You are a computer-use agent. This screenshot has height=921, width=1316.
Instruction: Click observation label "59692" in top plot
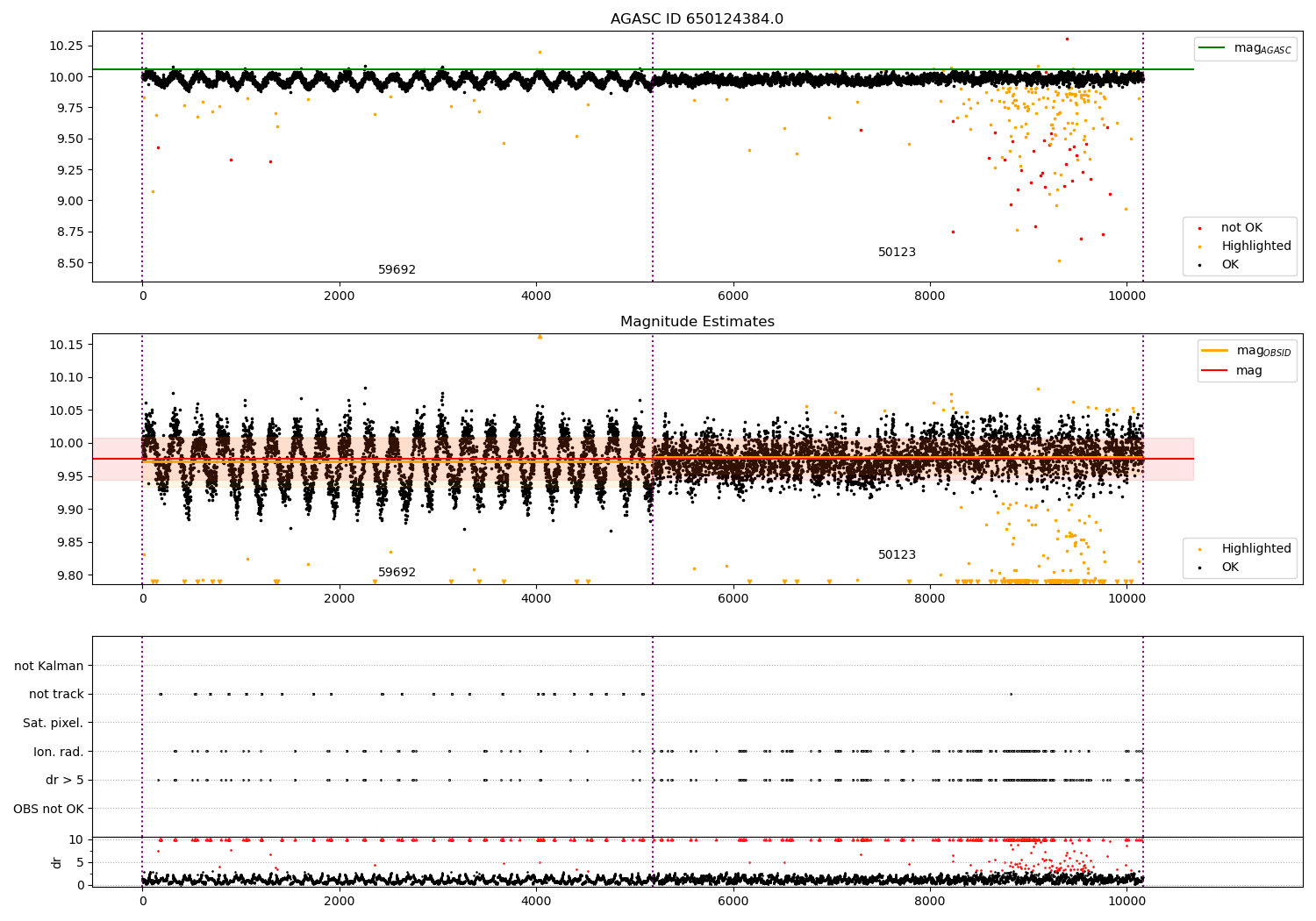click(397, 270)
